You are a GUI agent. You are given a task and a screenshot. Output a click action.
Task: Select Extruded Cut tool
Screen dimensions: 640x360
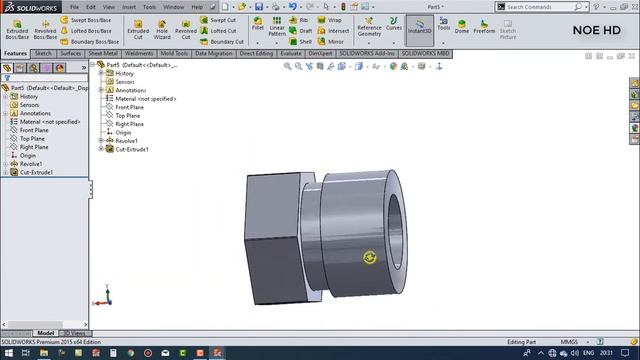(x=138, y=29)
